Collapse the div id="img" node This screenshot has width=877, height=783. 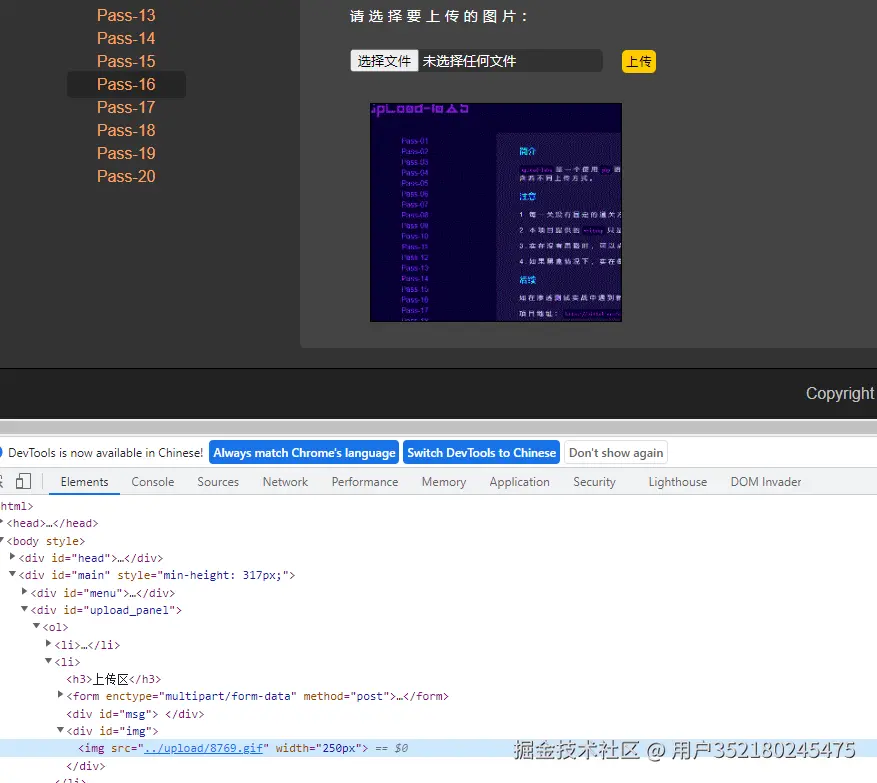60,730
